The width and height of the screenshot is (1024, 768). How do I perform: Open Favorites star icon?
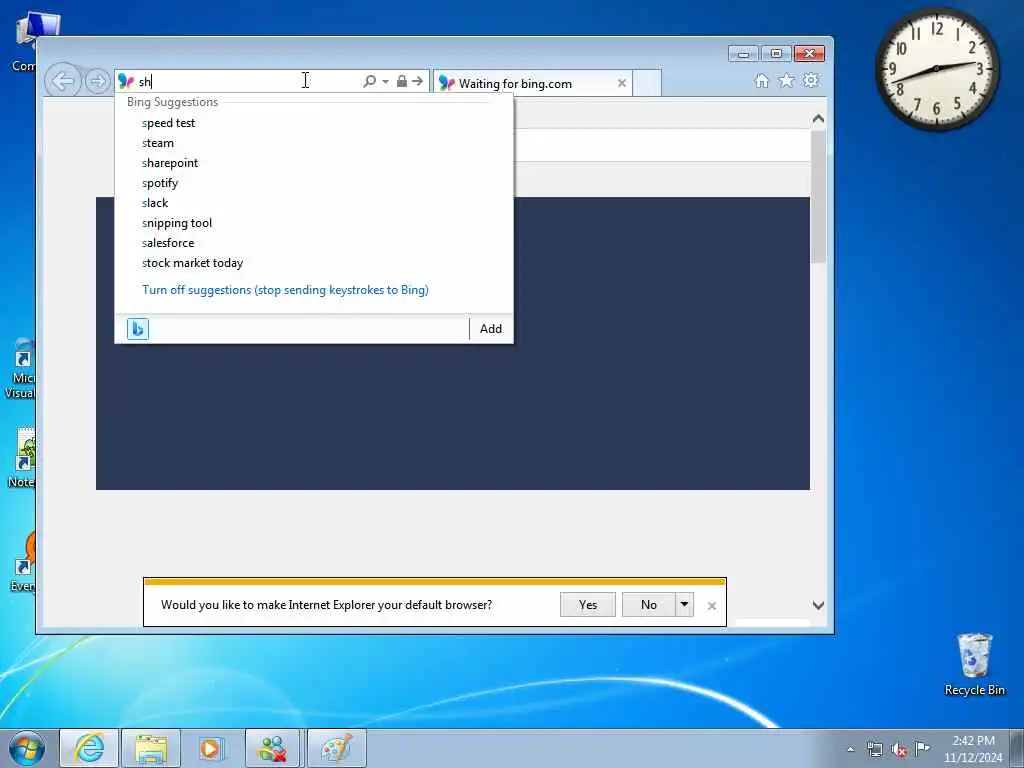[786, 80]
